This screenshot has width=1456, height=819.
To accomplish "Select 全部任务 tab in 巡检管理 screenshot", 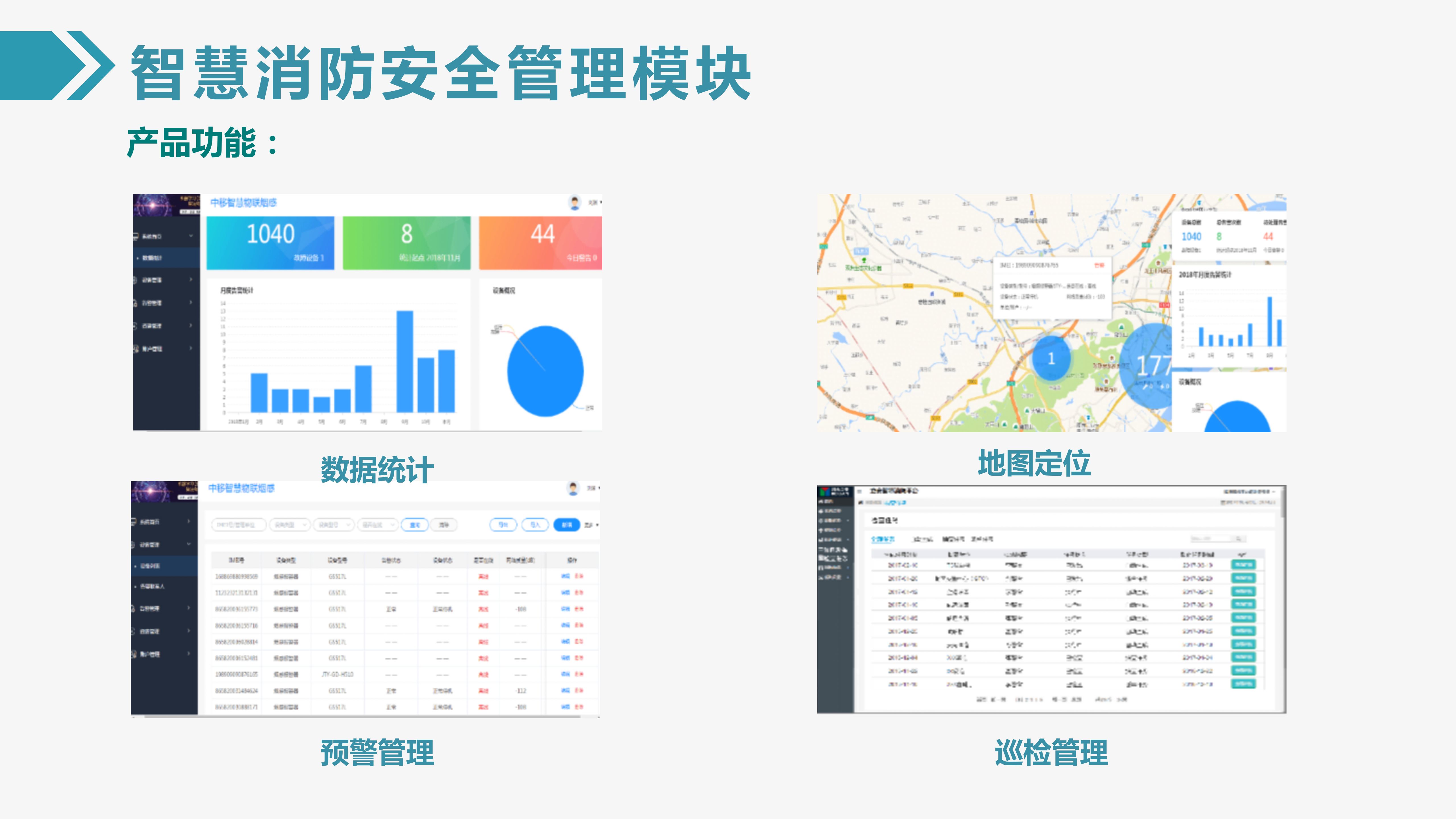I will 883,539.
